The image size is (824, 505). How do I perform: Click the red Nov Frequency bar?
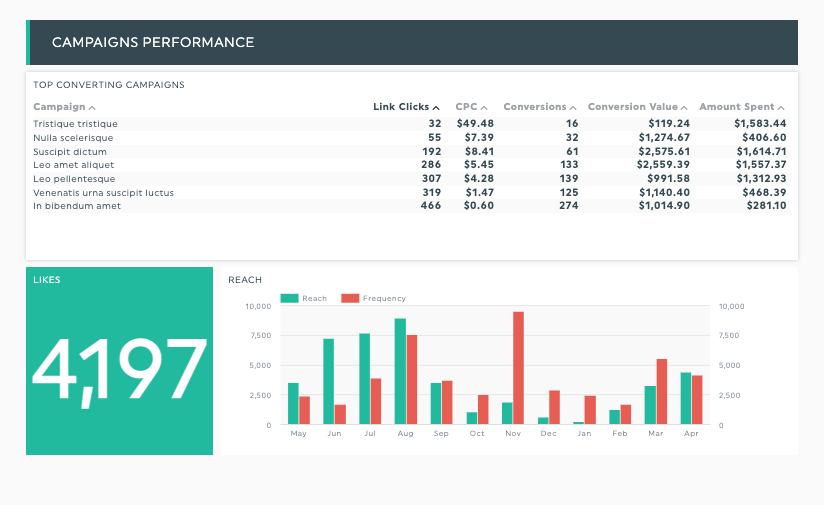518,368
